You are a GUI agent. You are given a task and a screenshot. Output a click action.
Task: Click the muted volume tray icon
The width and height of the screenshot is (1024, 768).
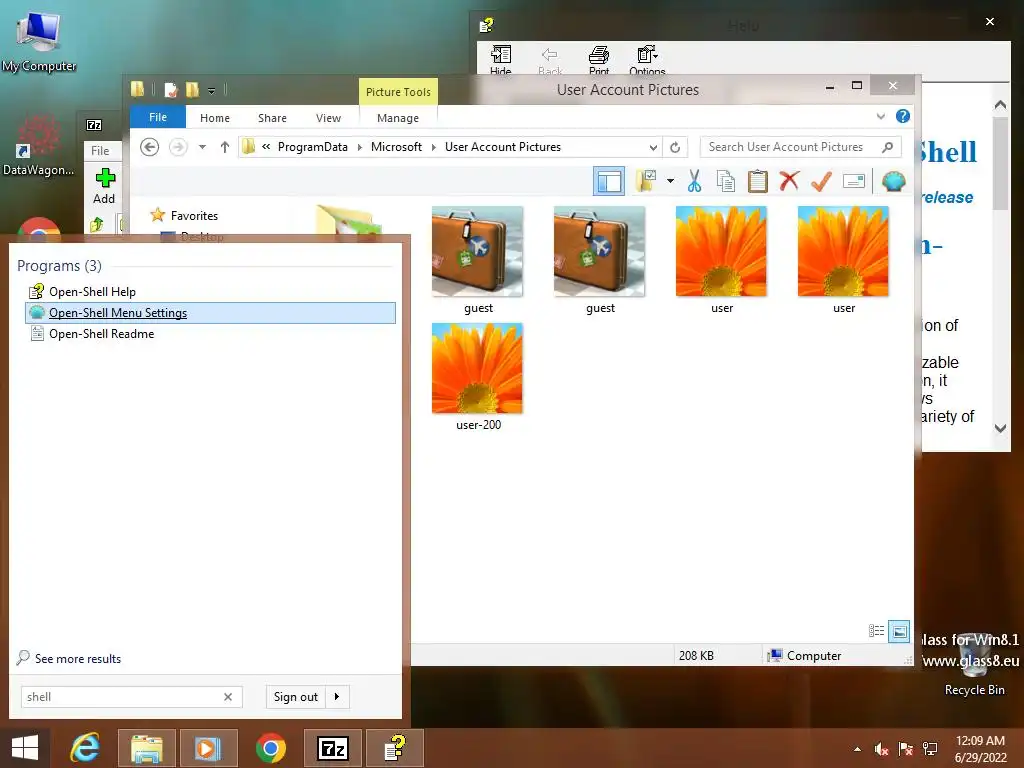881,749
